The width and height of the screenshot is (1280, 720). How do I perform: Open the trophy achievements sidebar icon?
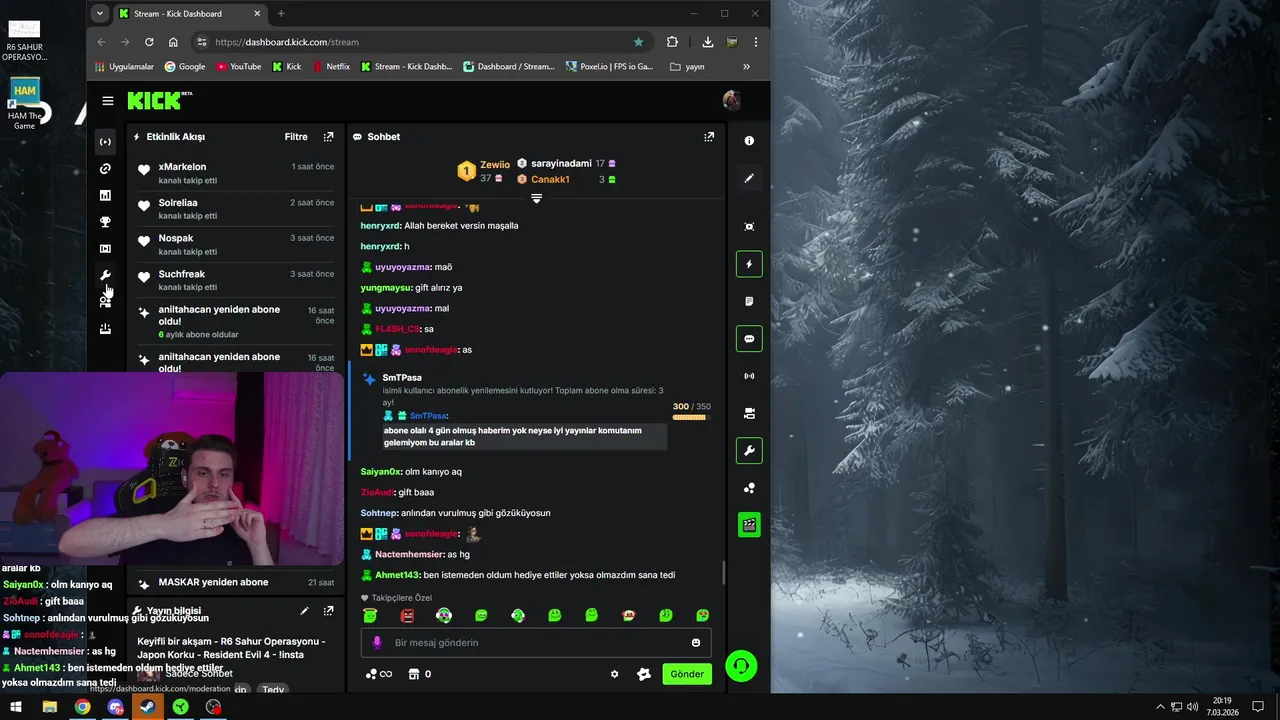(x=105, y=222)
